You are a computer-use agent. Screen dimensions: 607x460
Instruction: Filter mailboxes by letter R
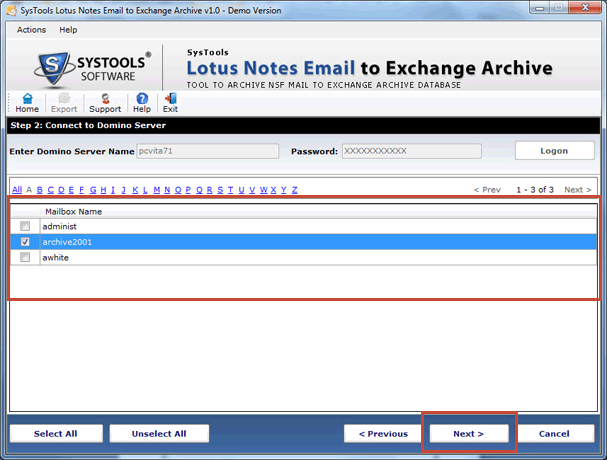point(209,190)
